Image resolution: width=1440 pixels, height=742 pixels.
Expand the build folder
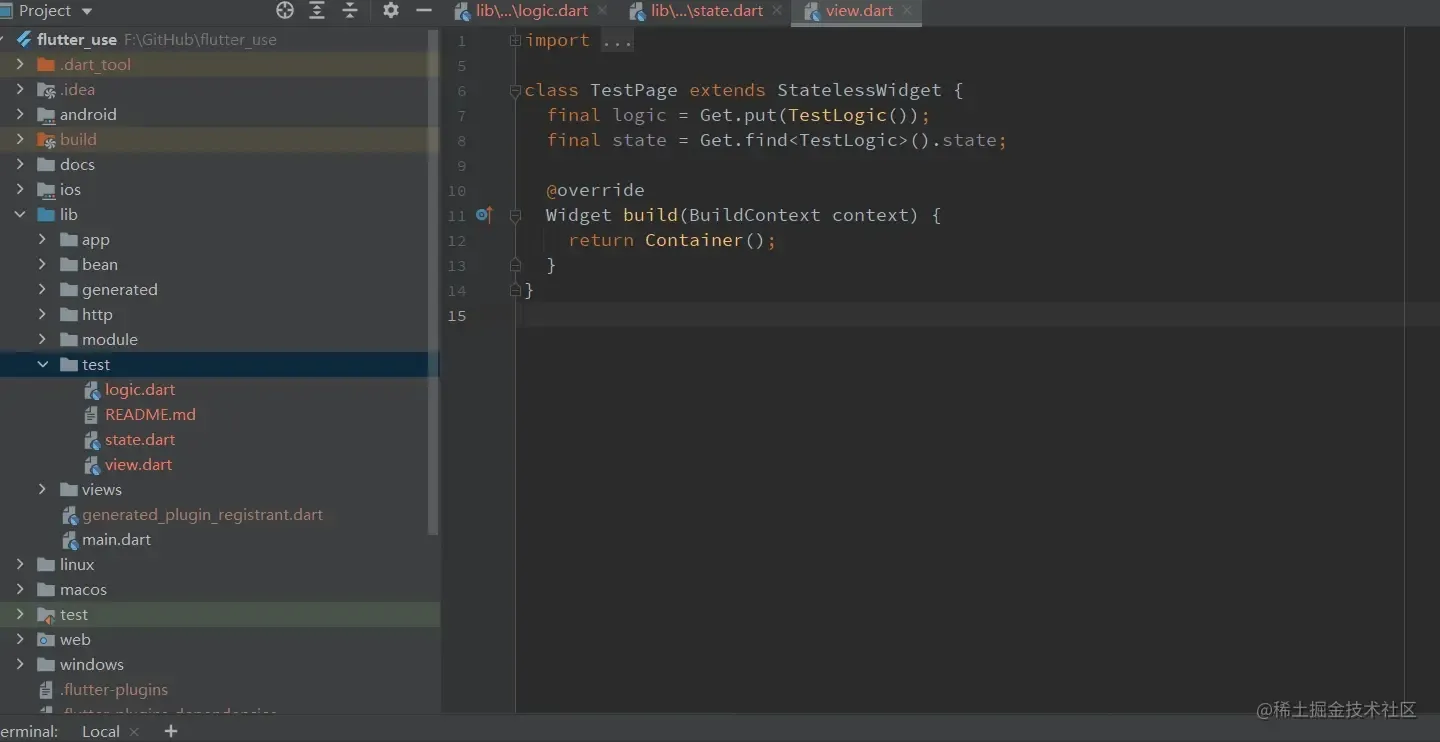click(x=20, y=139)
